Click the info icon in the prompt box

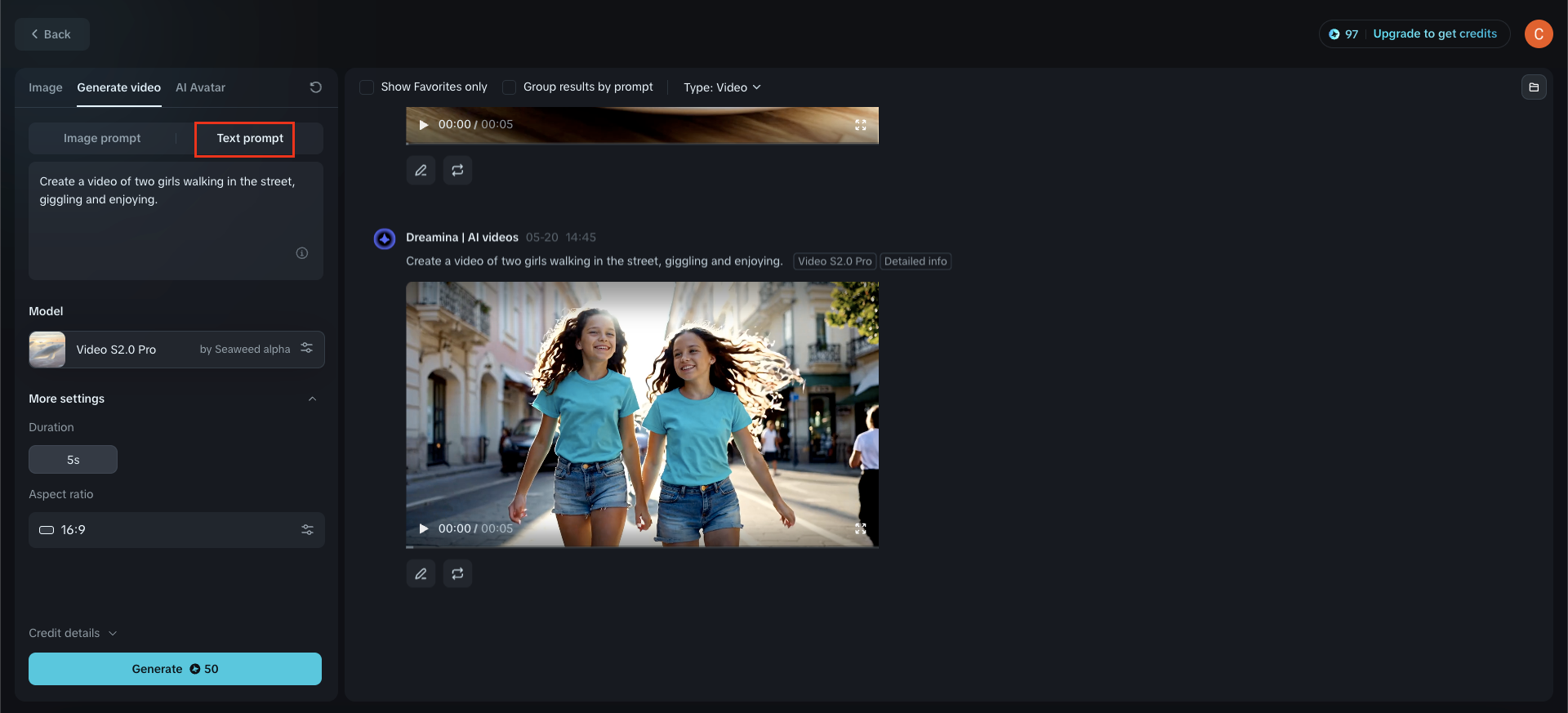(301, 253)
